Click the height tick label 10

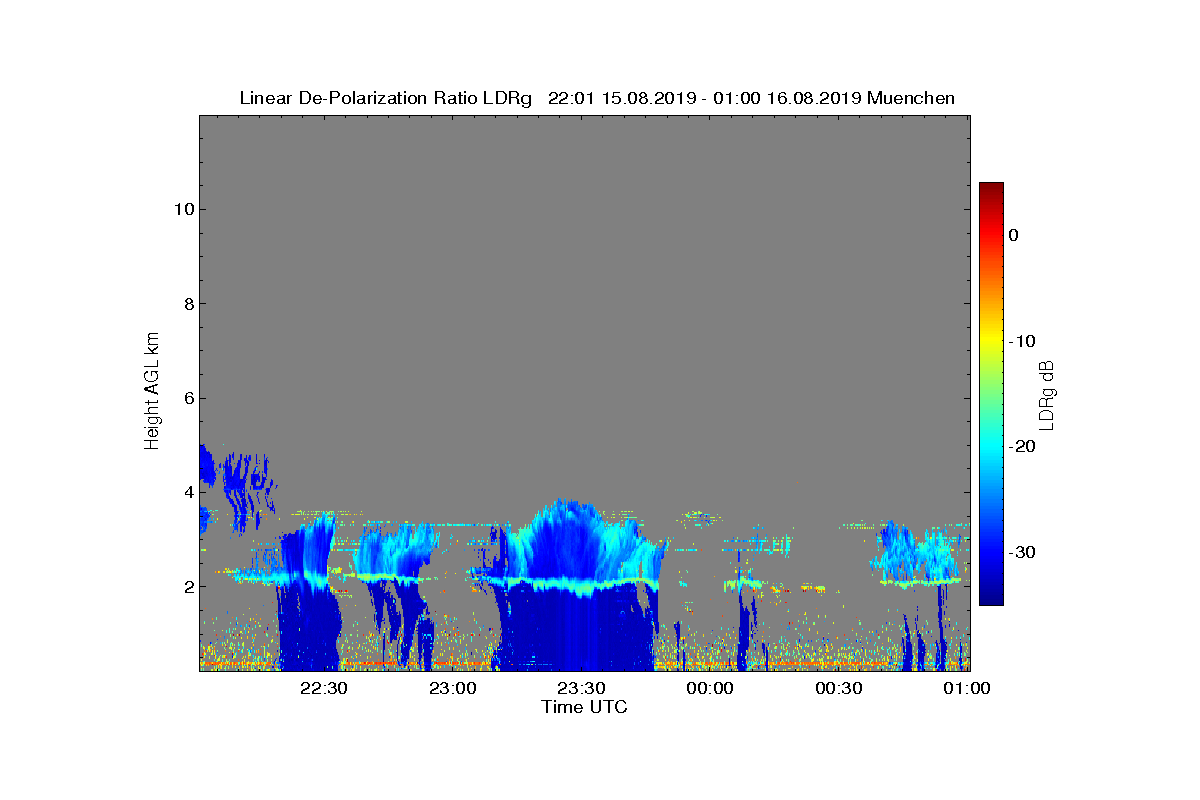point(183,209)
